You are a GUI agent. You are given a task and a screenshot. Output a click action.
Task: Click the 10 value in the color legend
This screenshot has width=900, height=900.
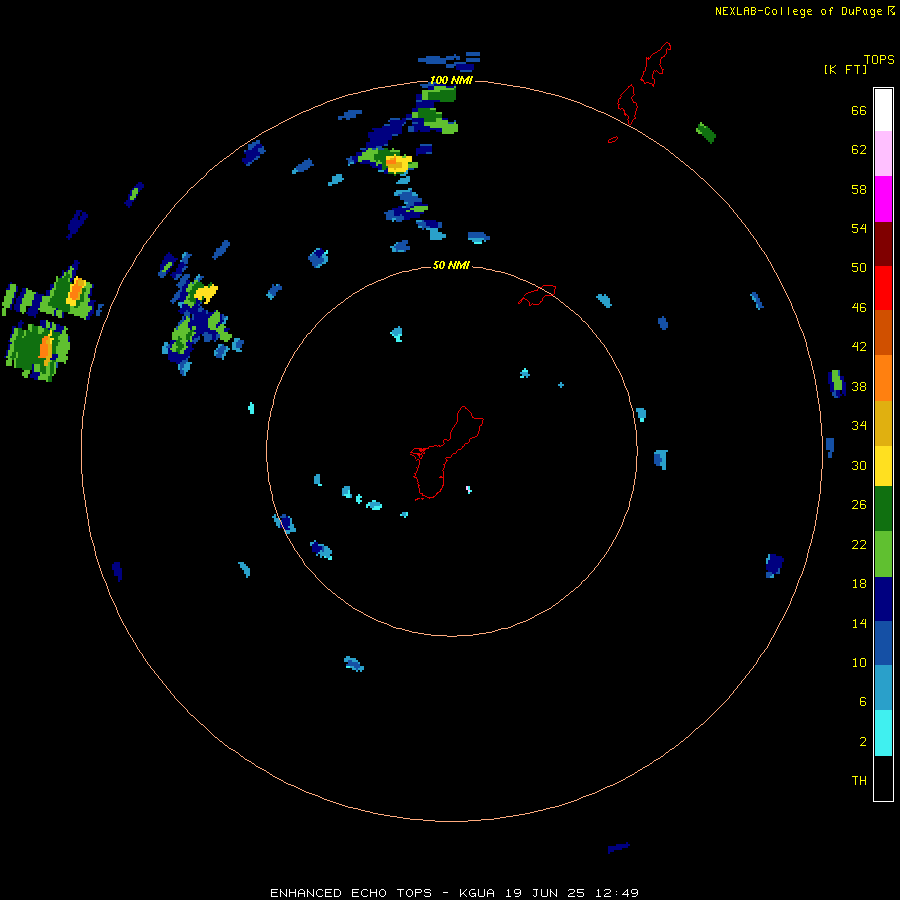pyautogui.click(x=859, y=662)
